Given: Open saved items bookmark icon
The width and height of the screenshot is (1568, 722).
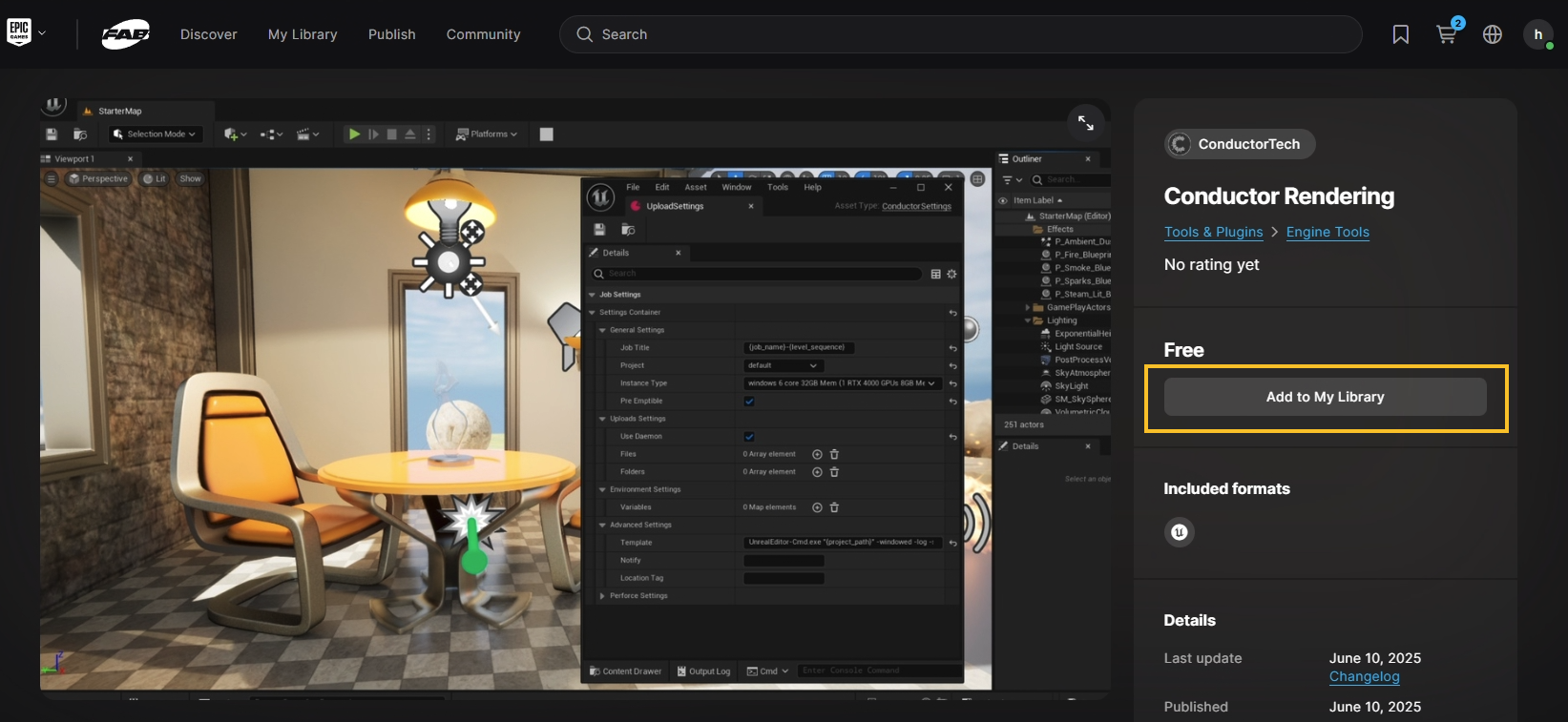Looking at the screenshot, I should [1401, 34].
